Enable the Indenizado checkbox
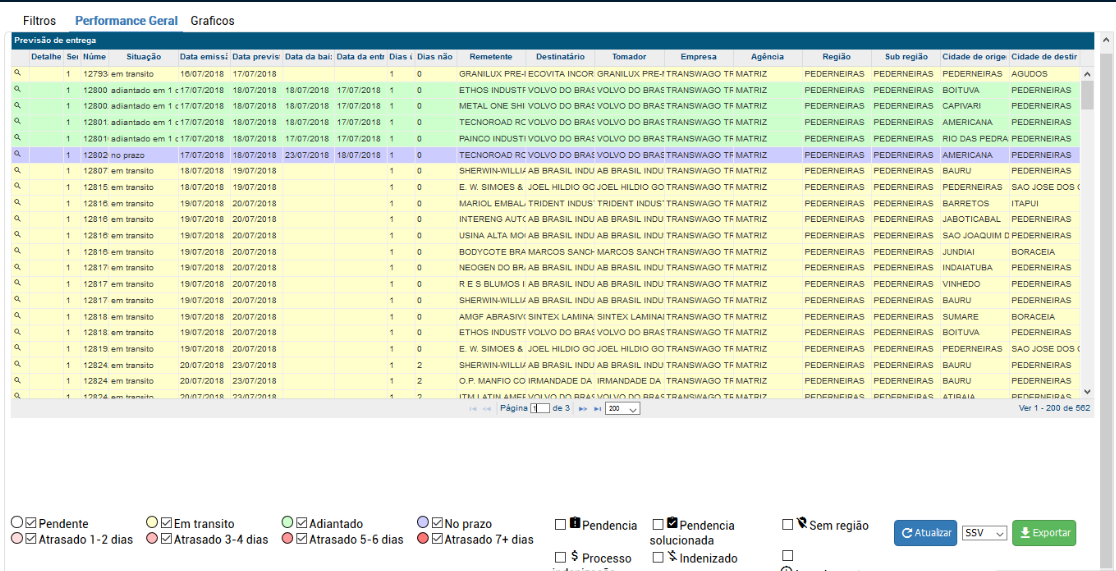The height and width of the screenshot is (571, 1116). [658, 557]
